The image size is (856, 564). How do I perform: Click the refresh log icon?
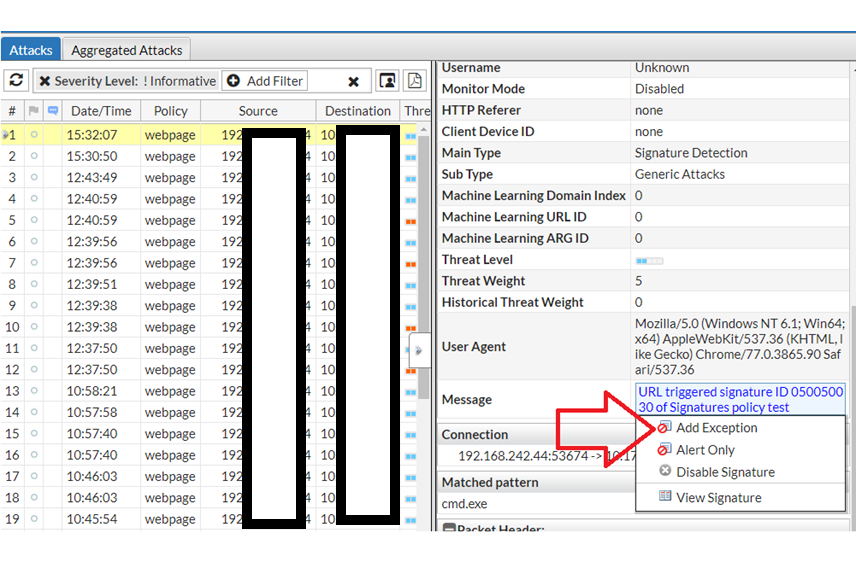coord(16,81)
